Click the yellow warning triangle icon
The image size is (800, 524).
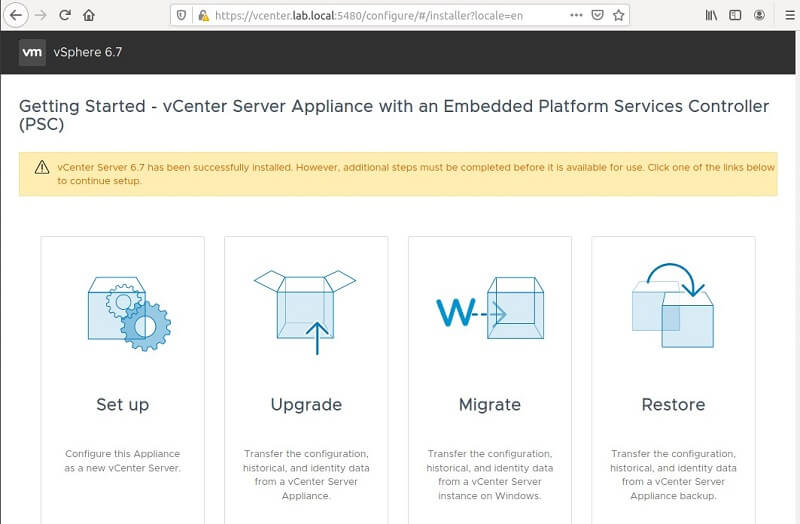[x=41, y=167]
